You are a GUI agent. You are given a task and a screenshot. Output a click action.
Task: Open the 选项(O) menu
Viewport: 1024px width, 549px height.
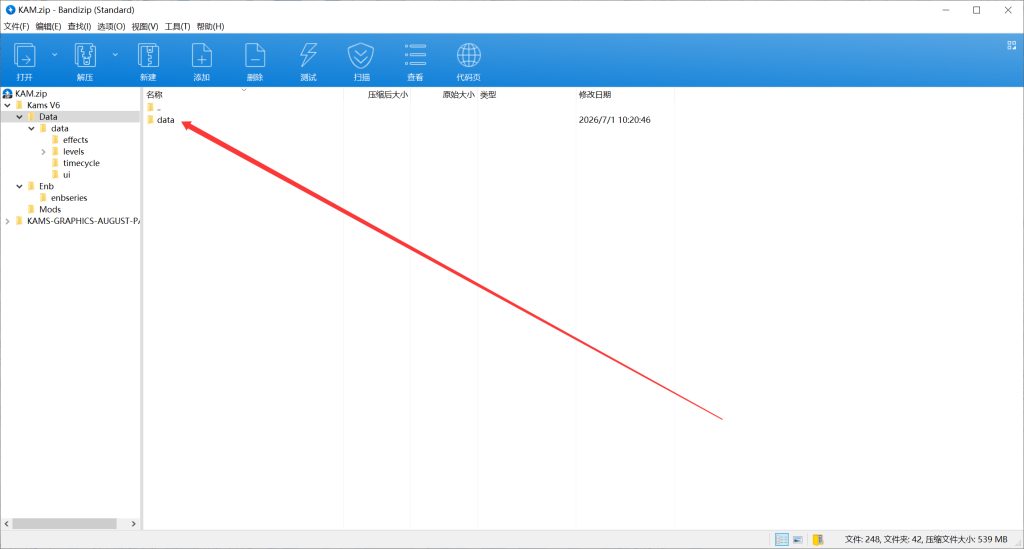(111, 26)
